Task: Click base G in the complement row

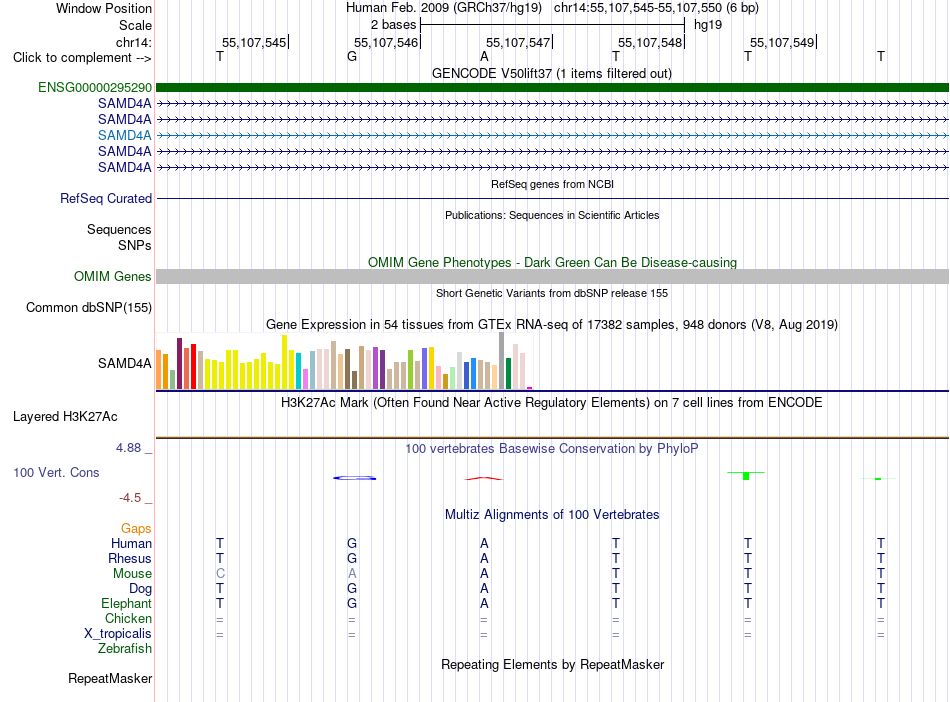Action: coord(352,57)
